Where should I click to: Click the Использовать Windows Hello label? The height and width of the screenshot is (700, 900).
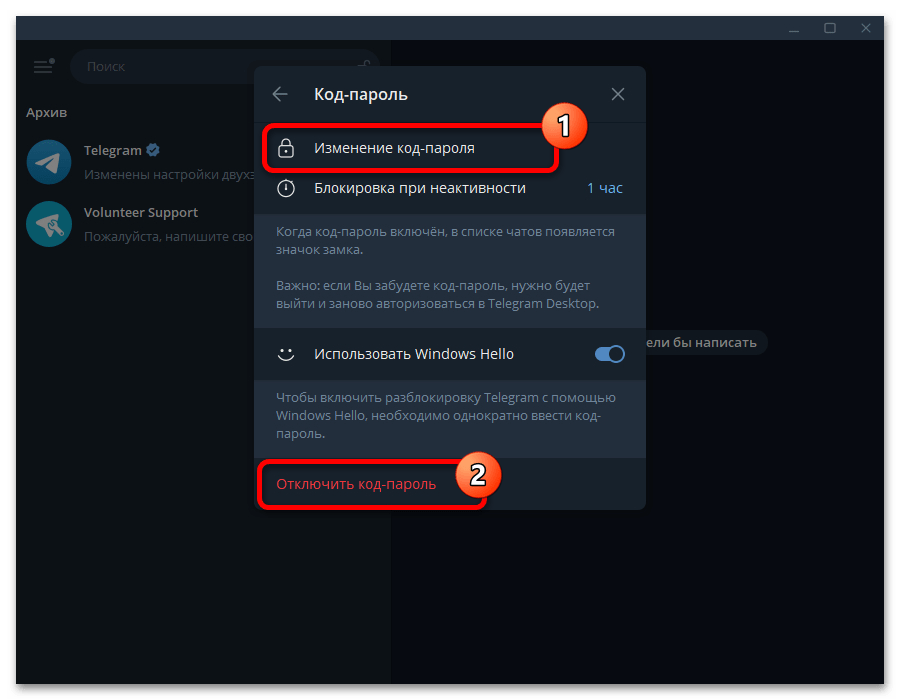pos(414,354)
